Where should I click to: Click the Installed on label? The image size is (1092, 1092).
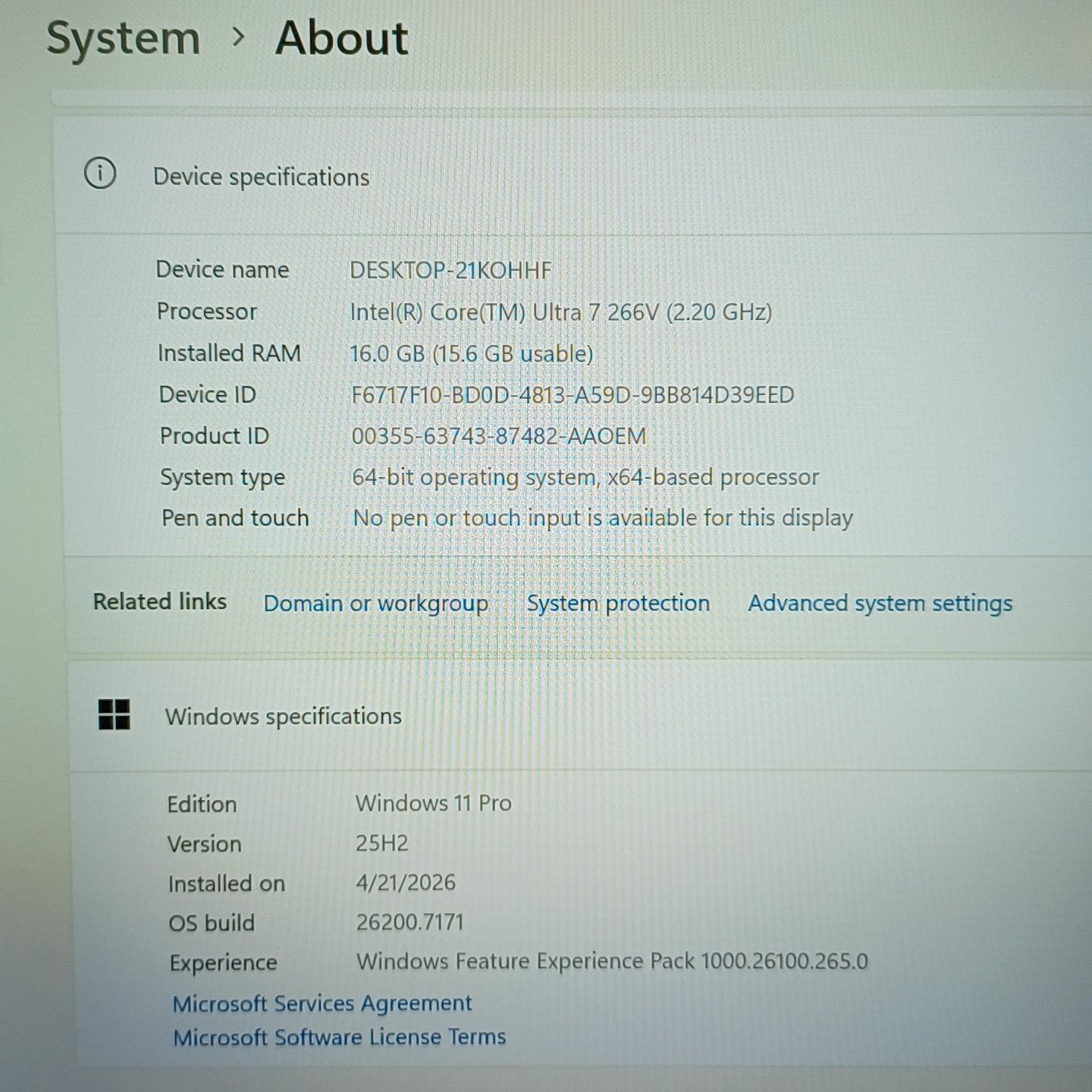click(227, 884)
